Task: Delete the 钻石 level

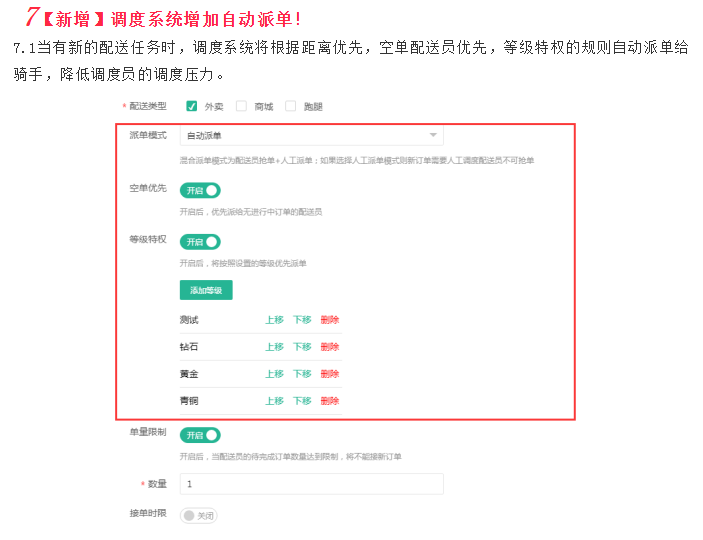Action: (x=330, y=347)
